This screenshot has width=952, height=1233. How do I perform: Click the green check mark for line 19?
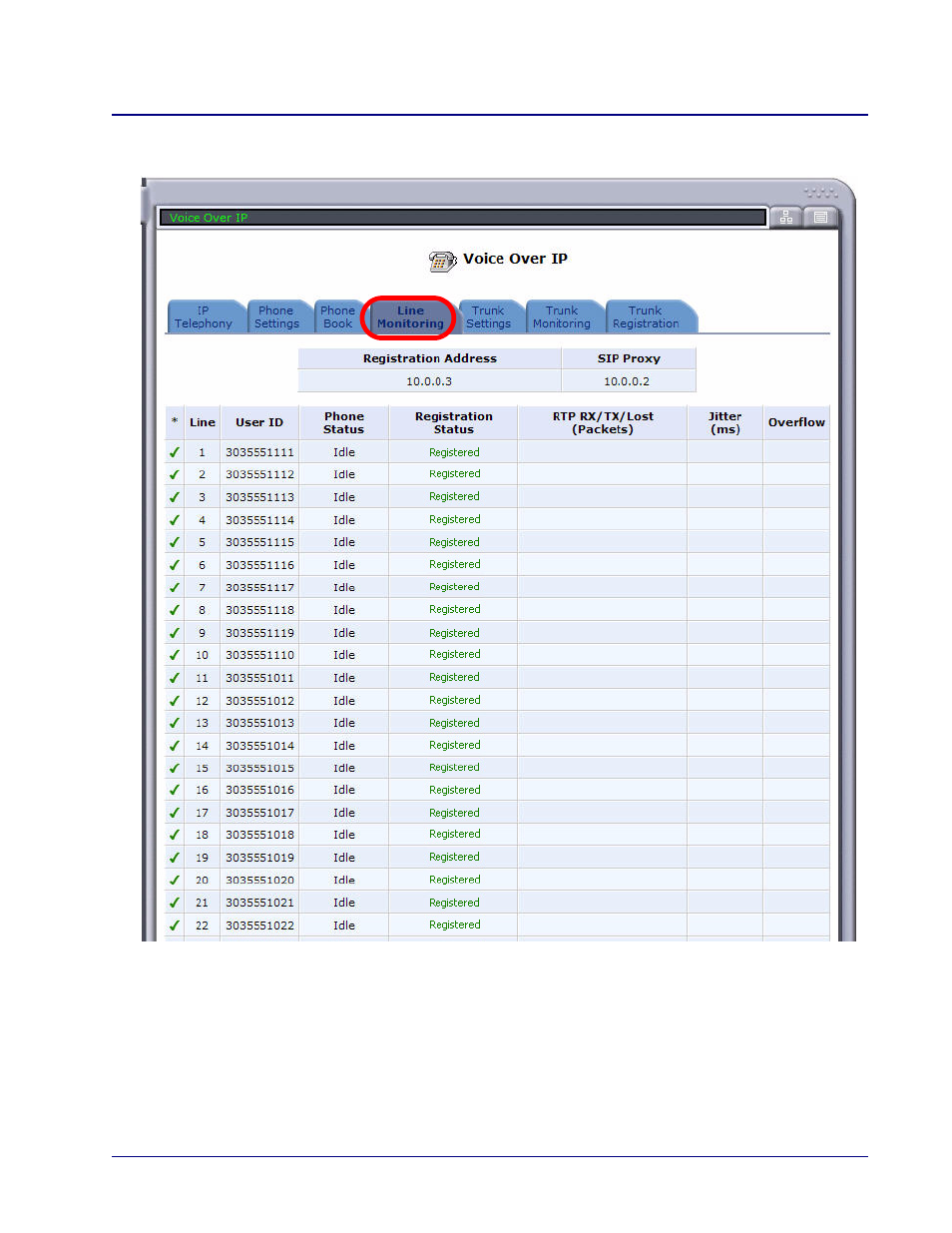(x=175, y=858)
